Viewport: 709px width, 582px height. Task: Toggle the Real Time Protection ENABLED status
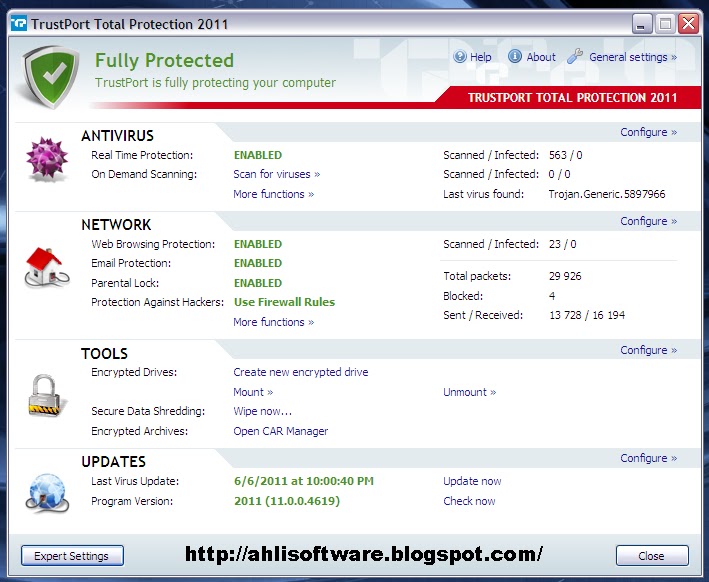(258, 155)
